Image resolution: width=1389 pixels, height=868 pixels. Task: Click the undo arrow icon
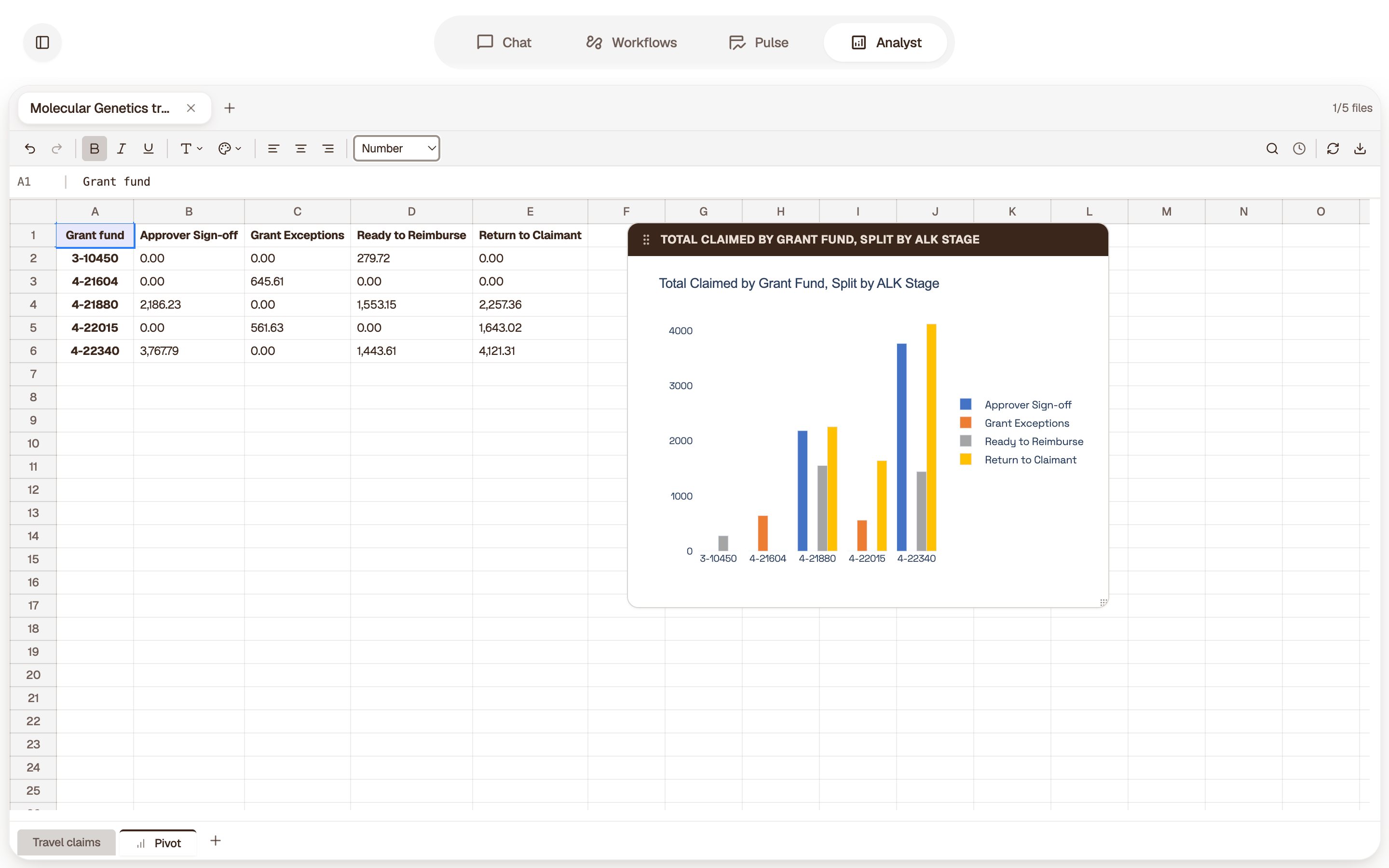[x=30, y=149]
